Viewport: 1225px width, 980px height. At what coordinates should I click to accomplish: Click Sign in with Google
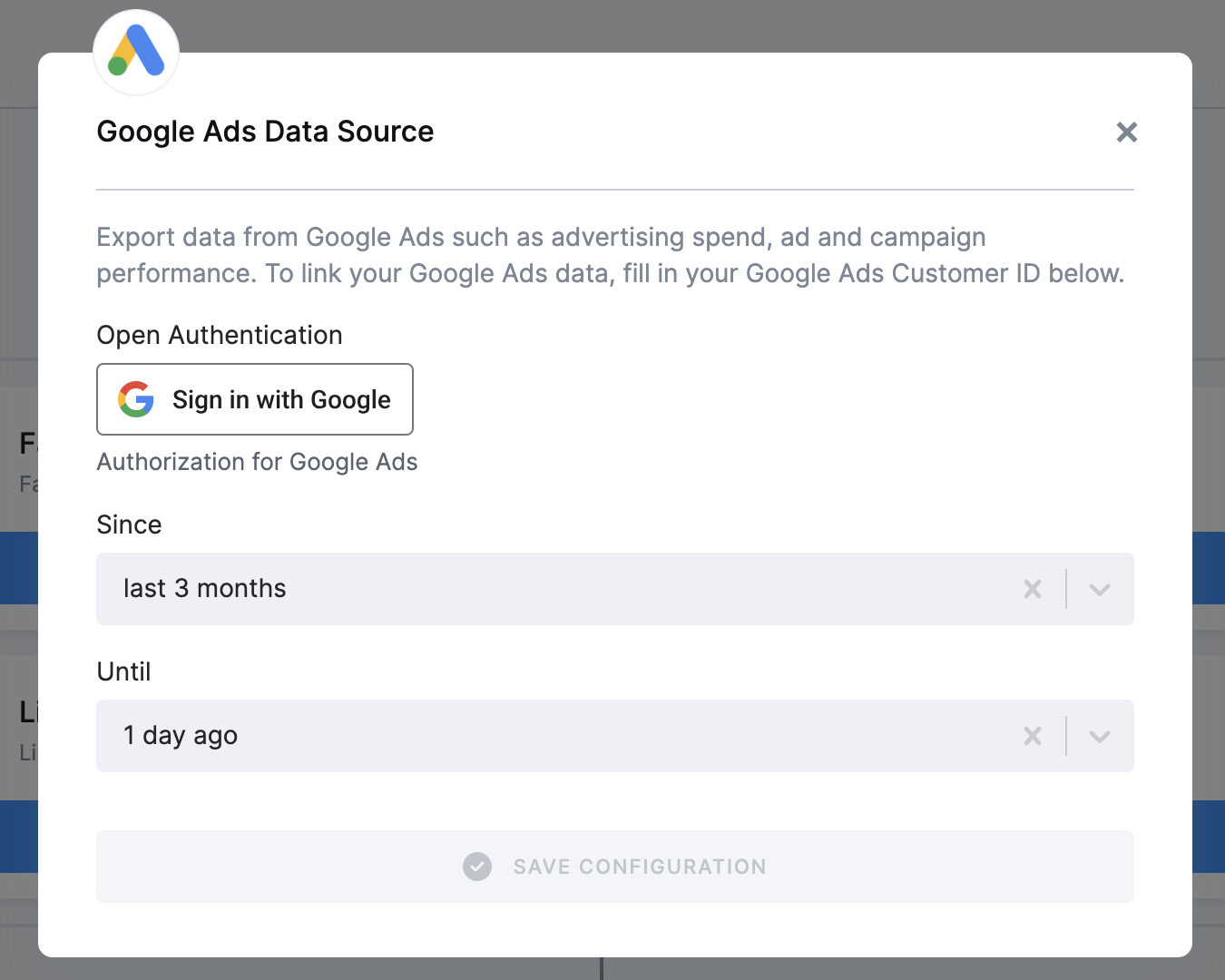[x=254, y=399]
